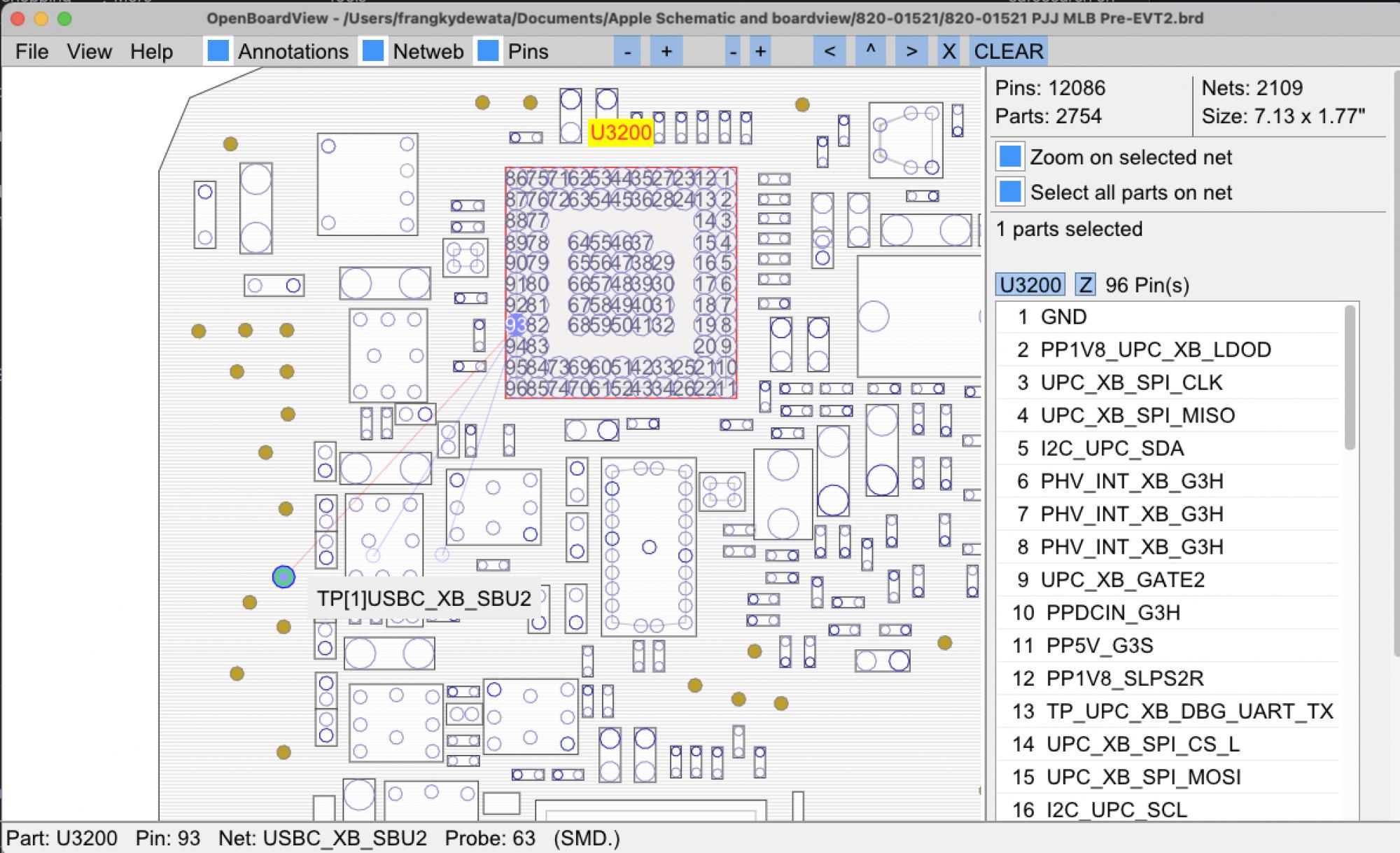Viewport: 1400px width, 853px height.
Task: Uncheck Select all parts on net
Action: pos(1009,192)
